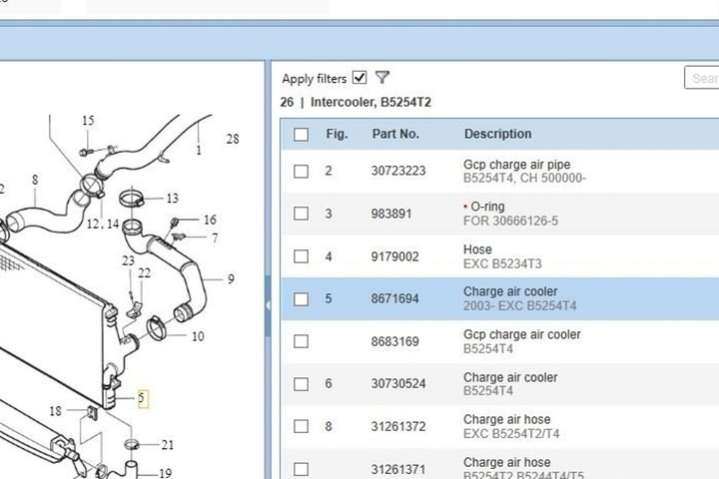Sort by the Description column header

[x=497, y=134]
